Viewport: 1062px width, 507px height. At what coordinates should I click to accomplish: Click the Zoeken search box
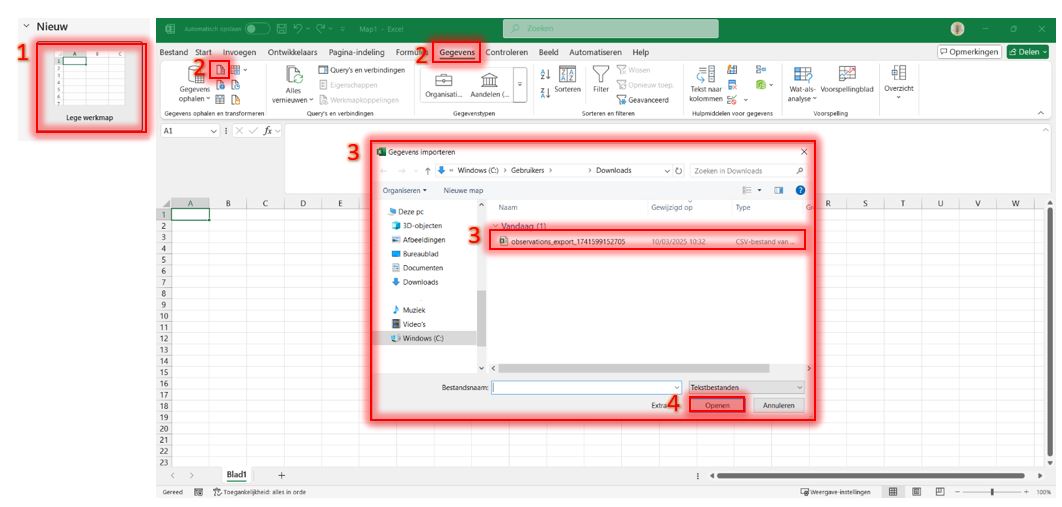tap(610, 28)
